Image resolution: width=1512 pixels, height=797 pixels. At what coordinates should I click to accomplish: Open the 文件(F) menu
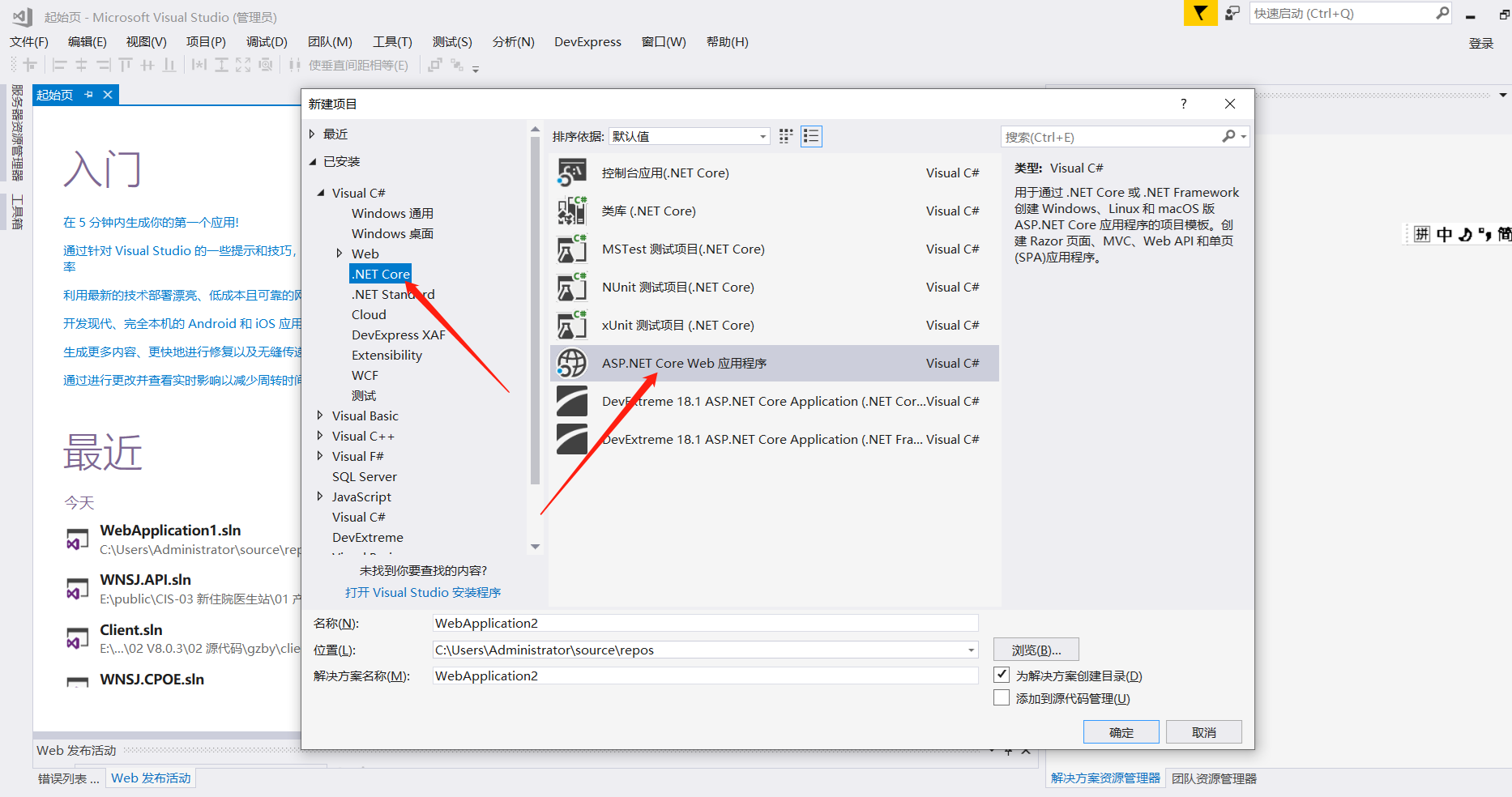click(x=29, y=41)
